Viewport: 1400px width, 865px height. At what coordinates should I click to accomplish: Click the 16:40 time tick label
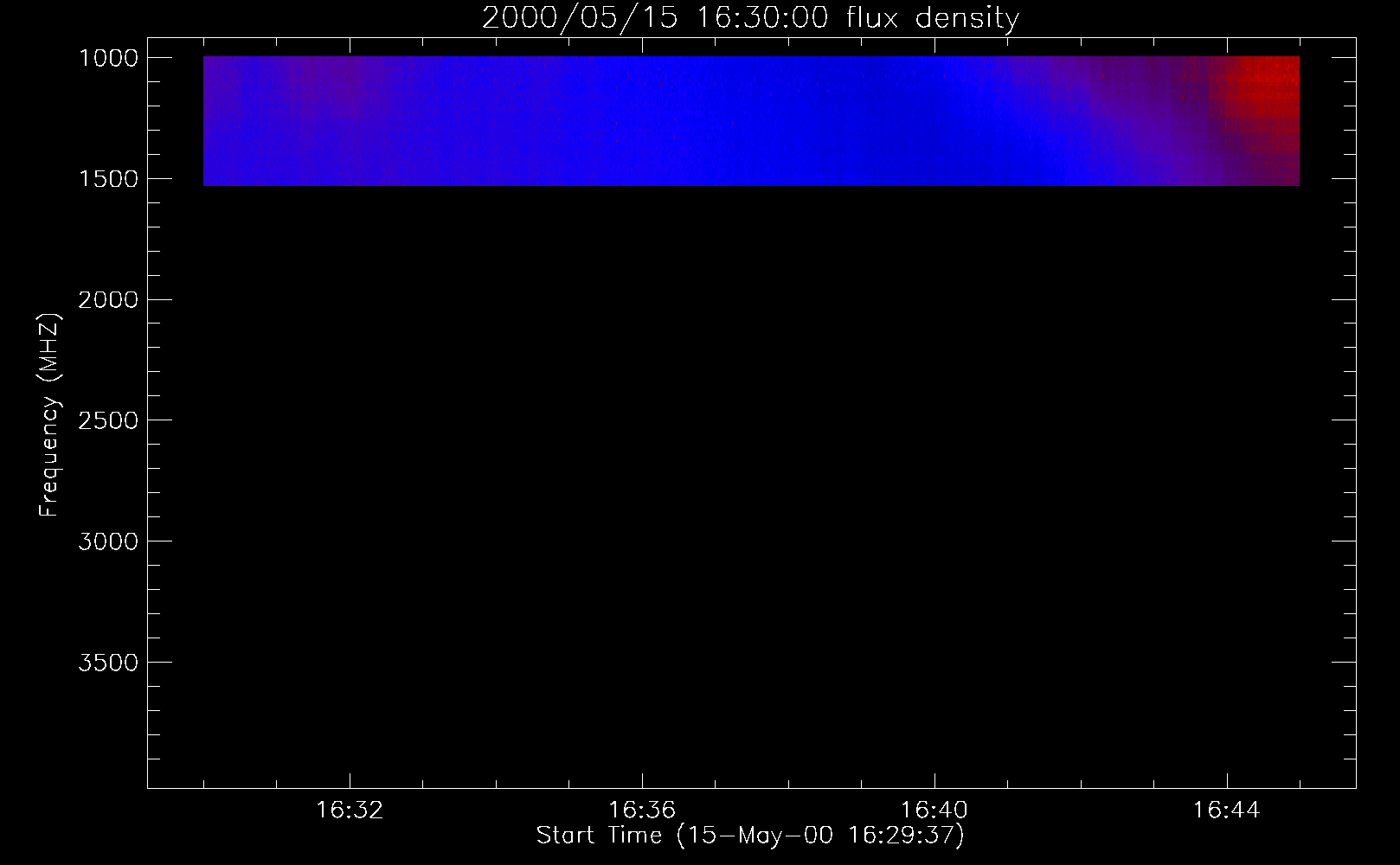pyautogui.click(x=934, y=811)
